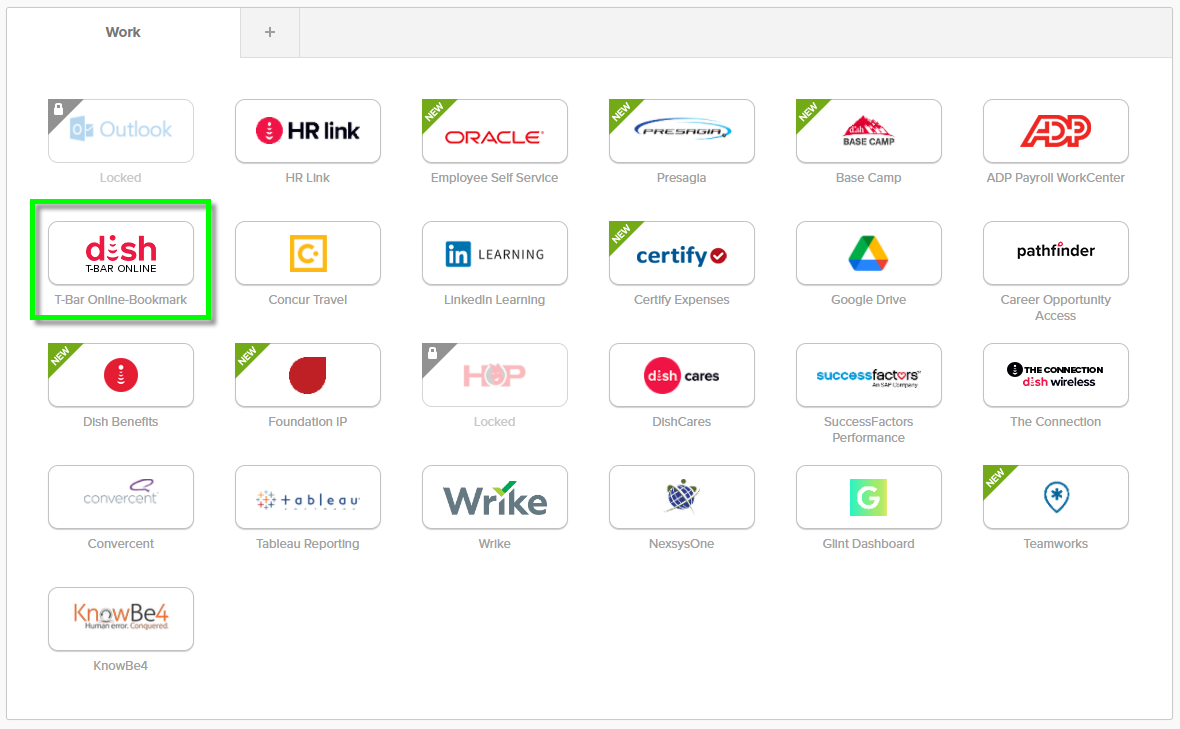1180x729 pixels.
Task: Open the Base Camp app tile
Action: 868,131
